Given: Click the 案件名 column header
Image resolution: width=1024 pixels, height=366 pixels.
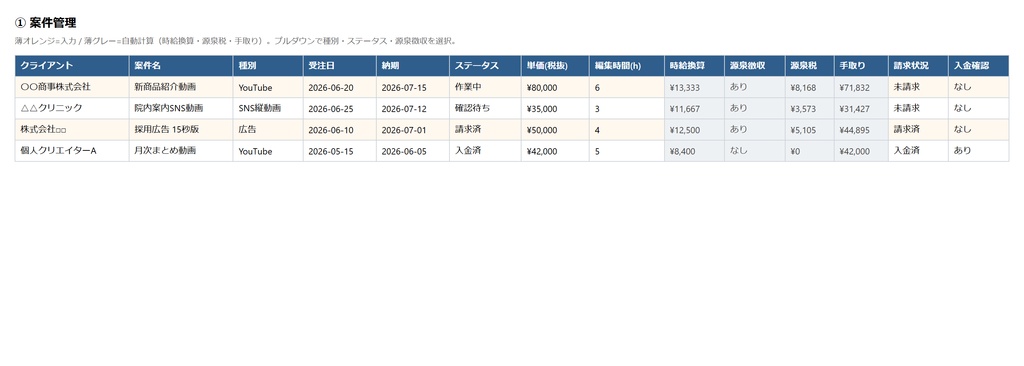Looking at the screenshot, I should tap(181, 66).
